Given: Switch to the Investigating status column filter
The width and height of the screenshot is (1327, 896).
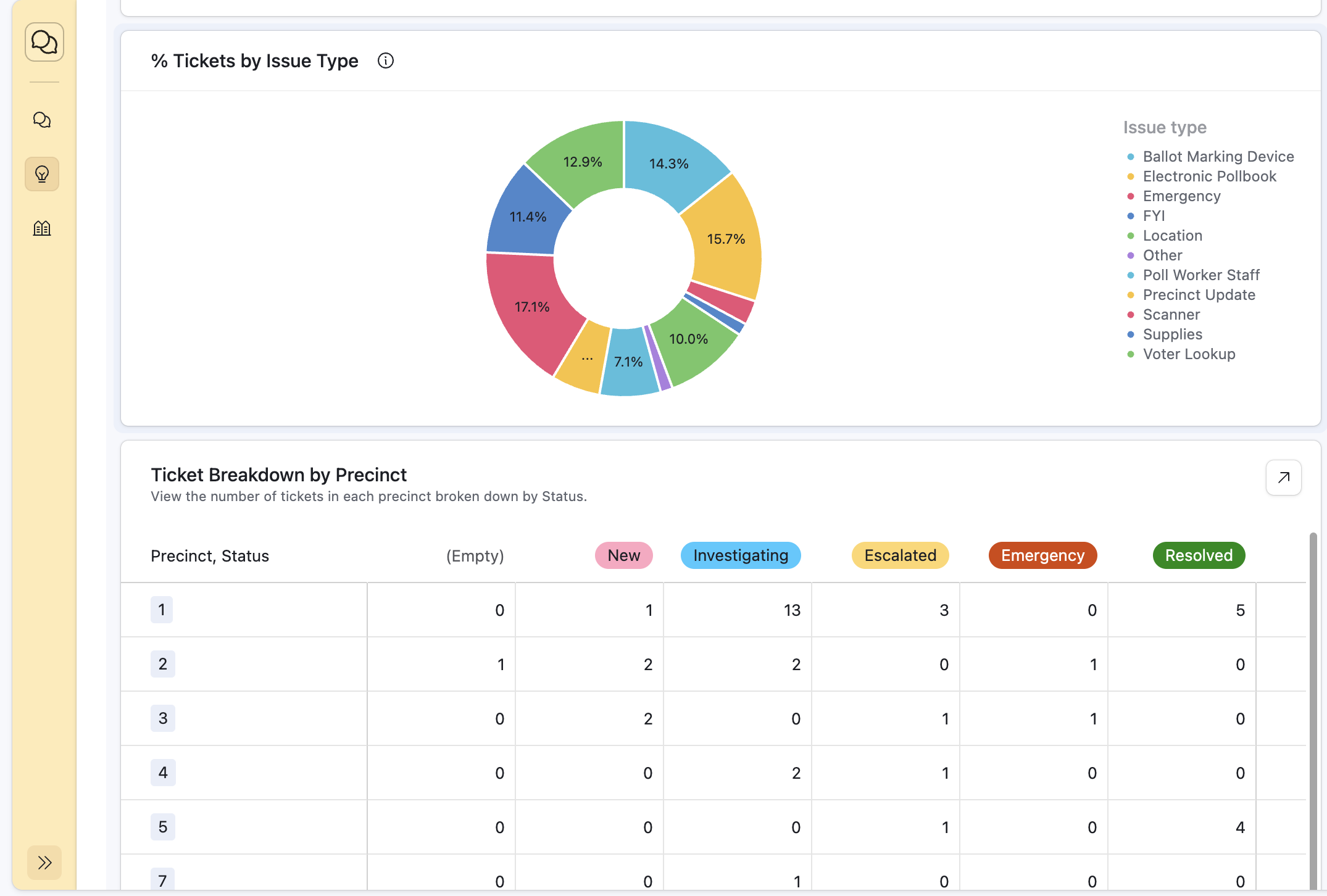Looking at the screenshot, I should (741, 555).
